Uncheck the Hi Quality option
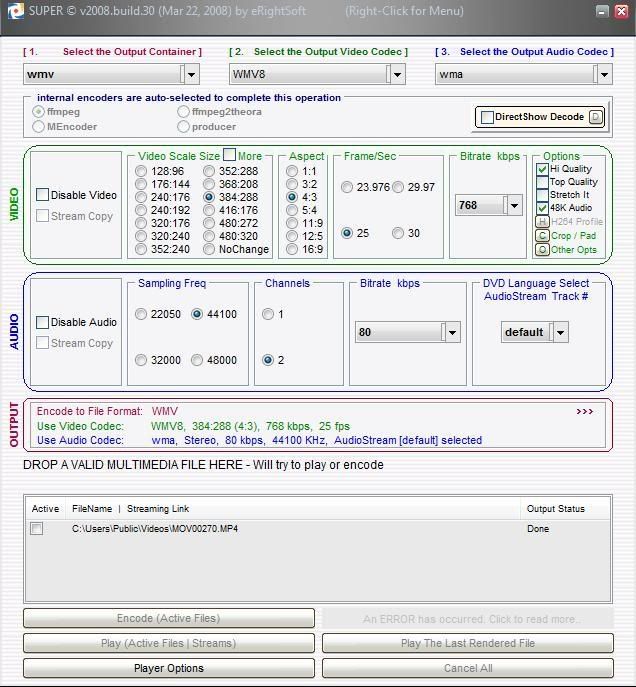This screenshot has height=687, width=636. [x=542, y=169]
